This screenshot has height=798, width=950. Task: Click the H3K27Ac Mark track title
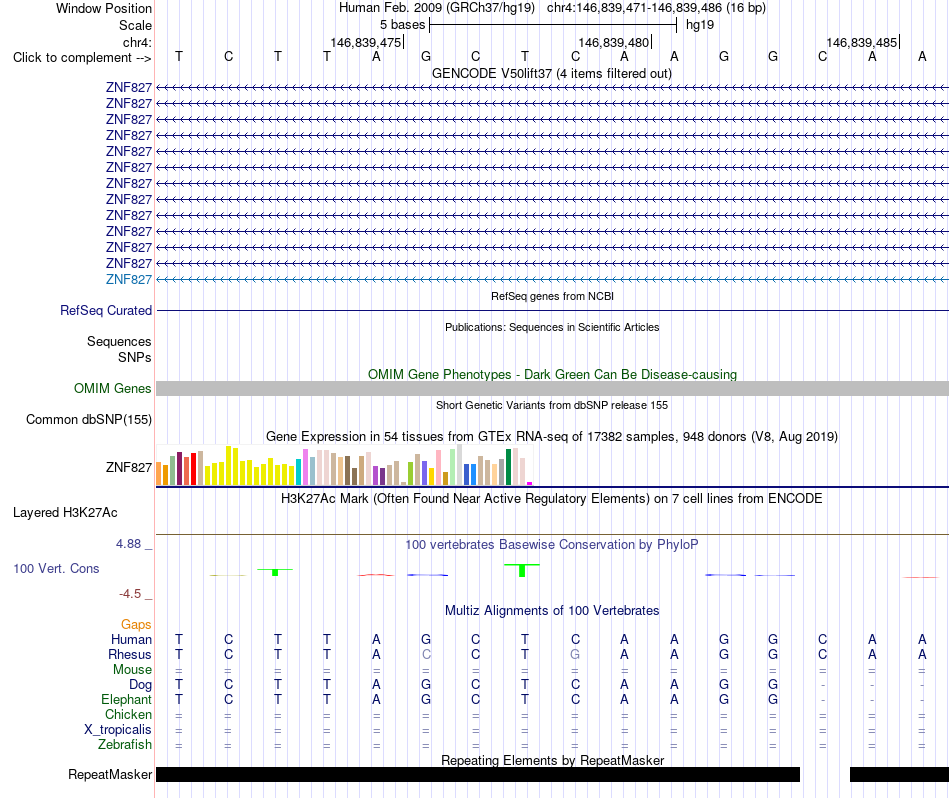pos(551,499)
